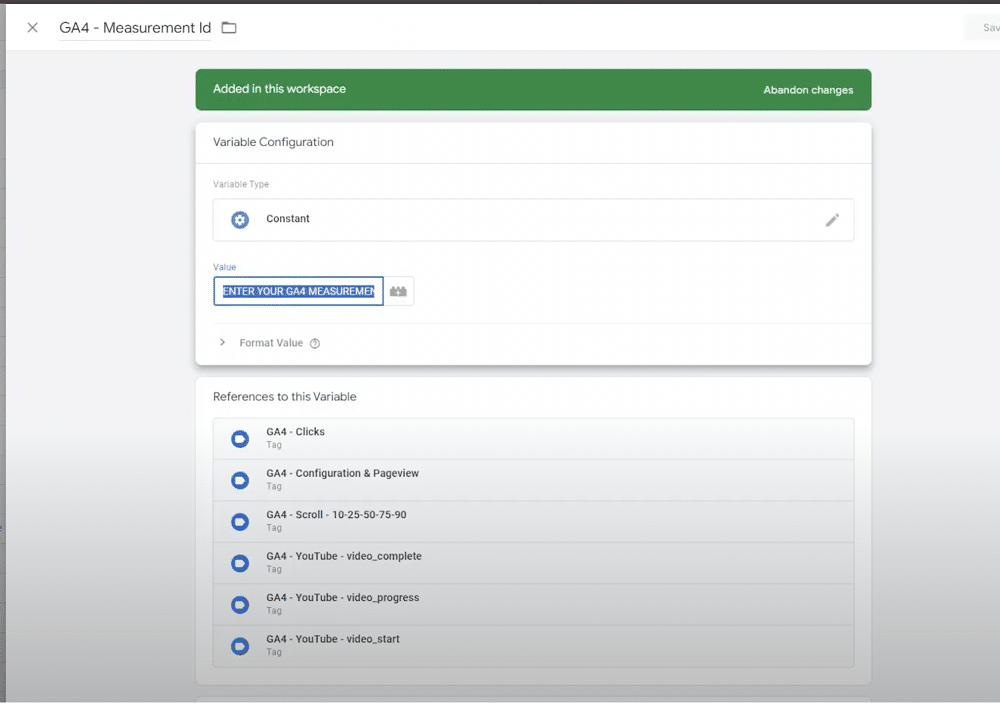Viewport: 1000px width, 703px height.
Task: Click the Value input field
Action: coord(298,291)
